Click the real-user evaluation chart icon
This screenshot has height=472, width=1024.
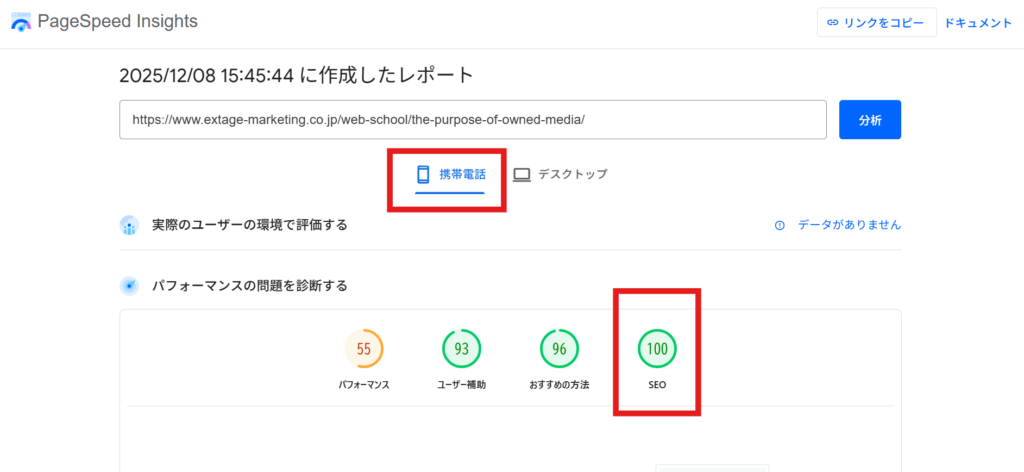pyautogui.click(x=129, y=225)
